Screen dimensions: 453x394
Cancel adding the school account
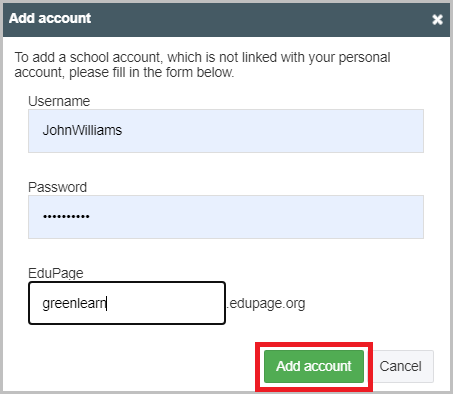(x=400, y=366)
